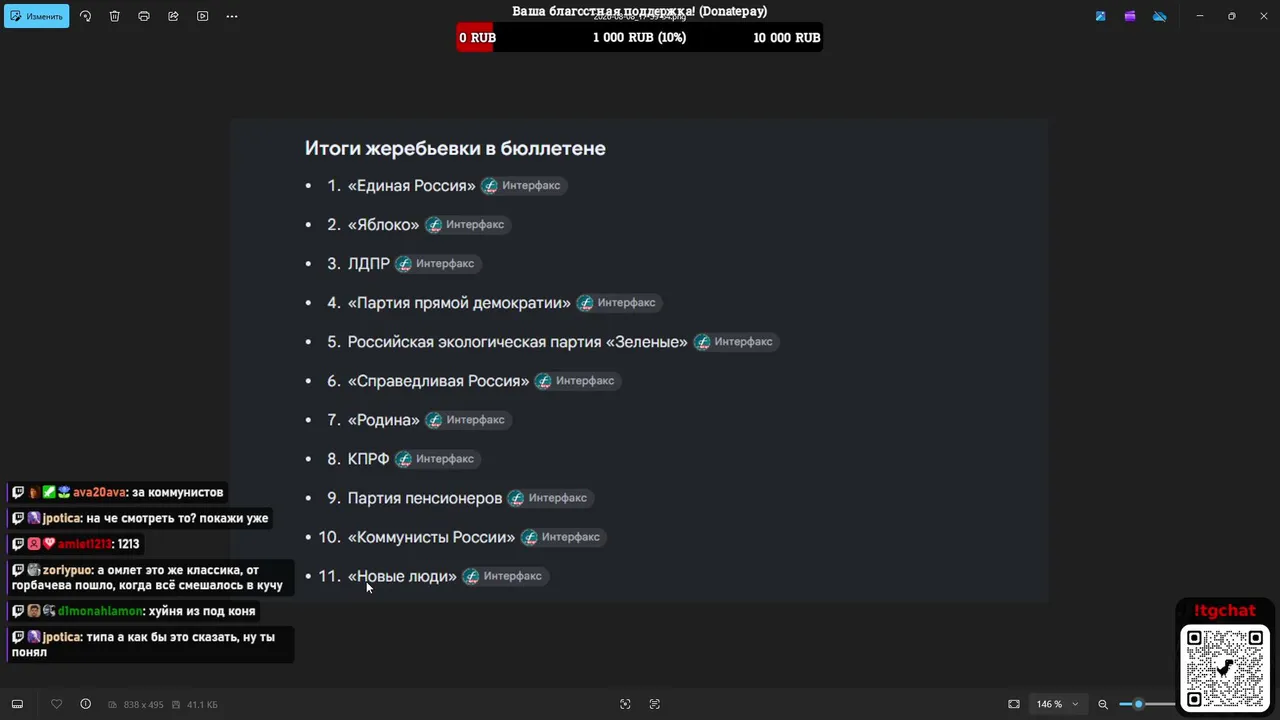Click the text «Новые люди»
The width and height of the screenshot is (1280, 720).
pos(402,575)
